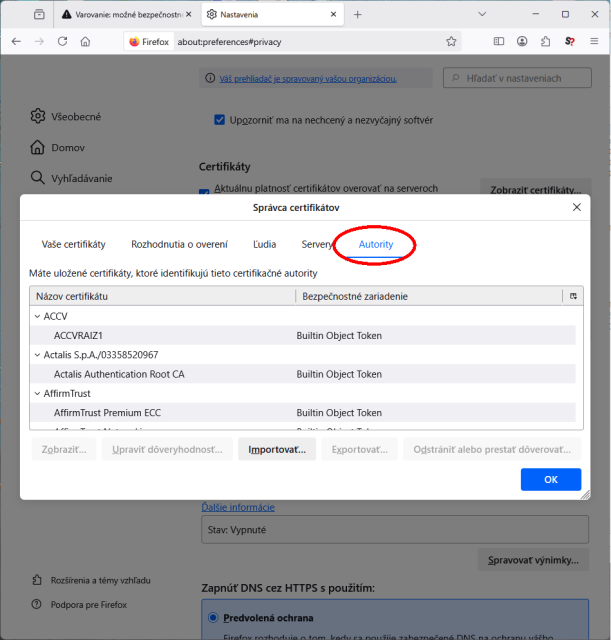Open the extensions puzzle-piece icon

[545, 41]
